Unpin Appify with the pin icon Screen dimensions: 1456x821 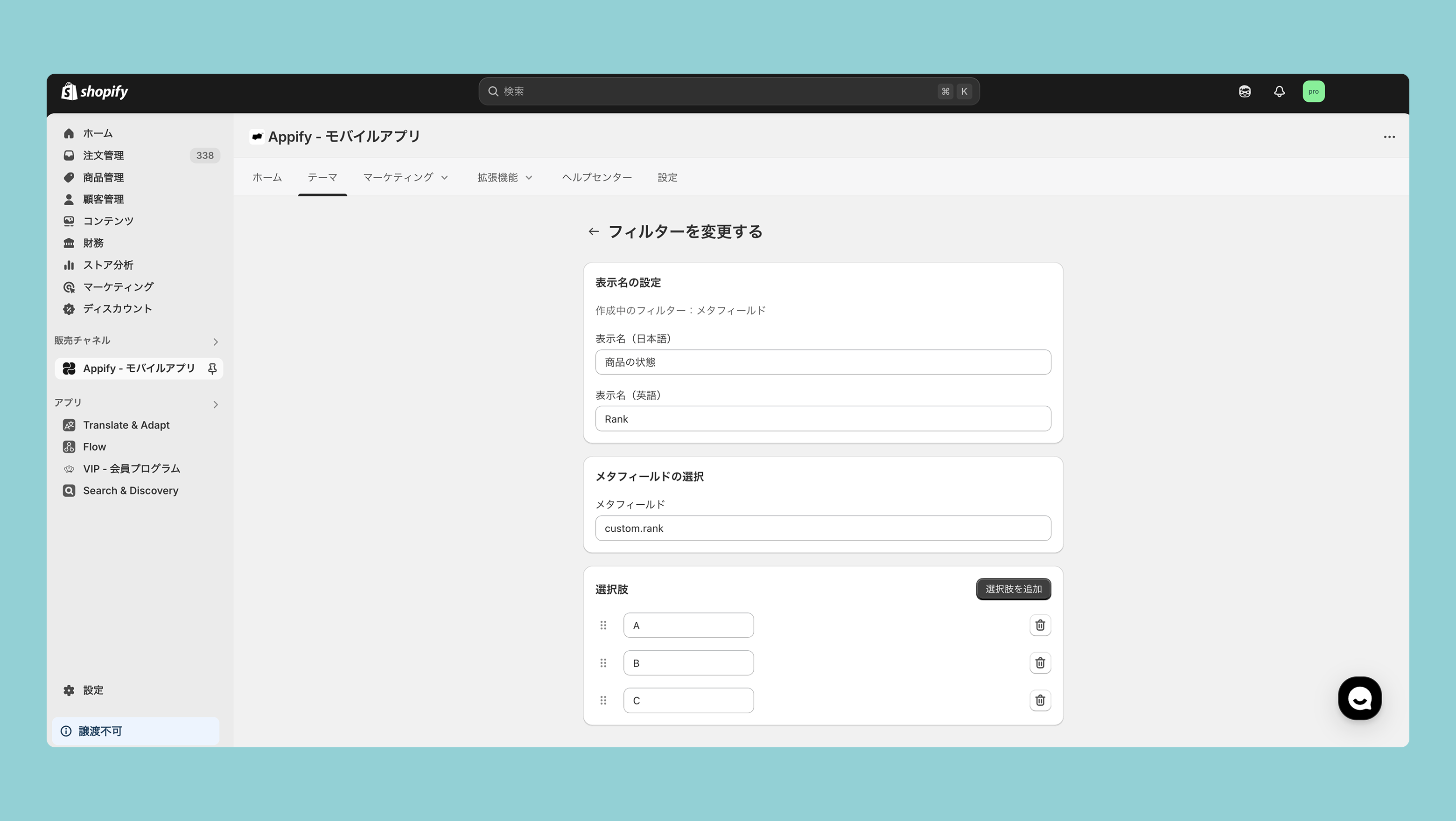[212, 369]
